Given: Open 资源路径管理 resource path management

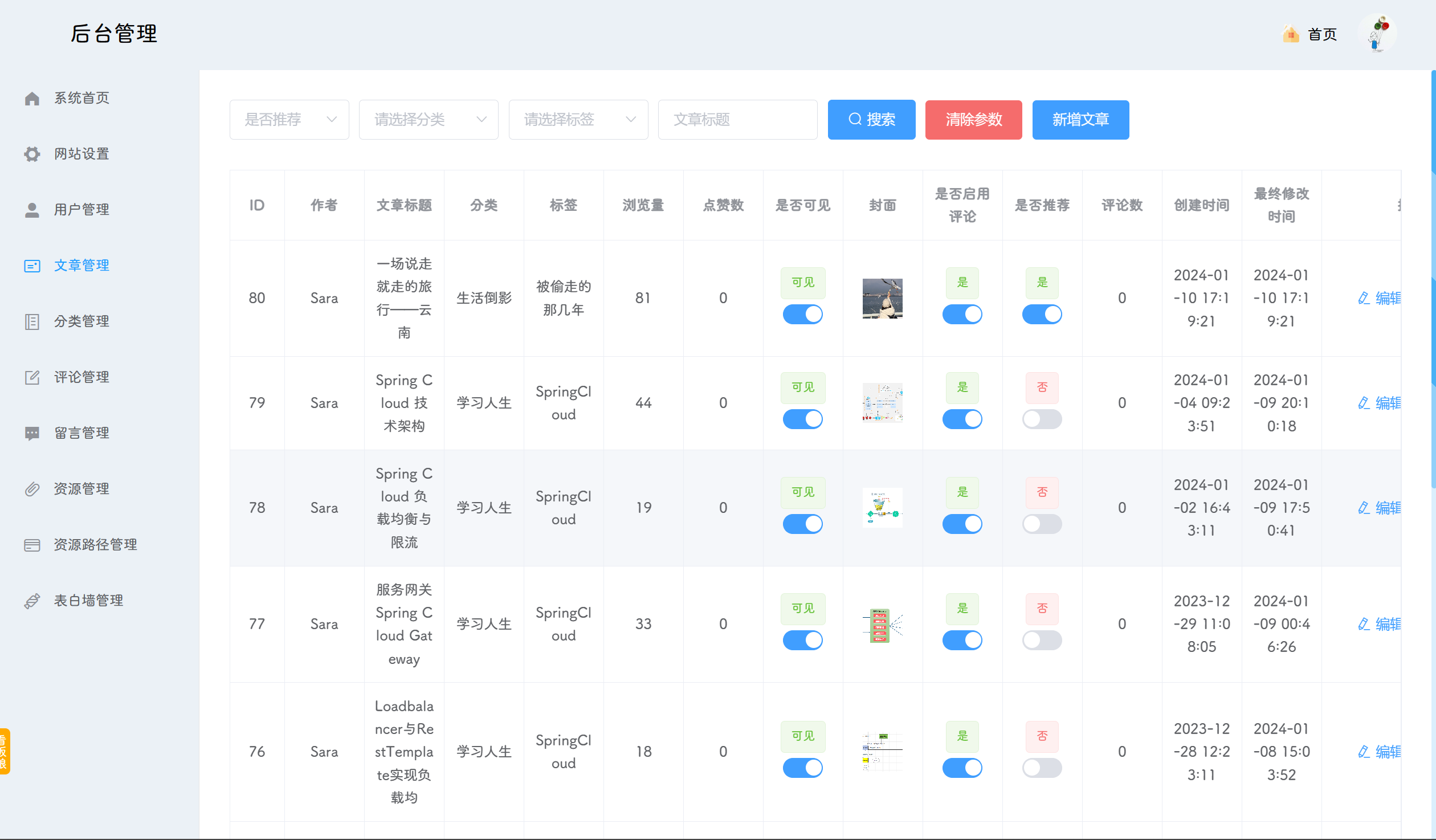Looking at the screenshot, I should click(x=95, y=544).
